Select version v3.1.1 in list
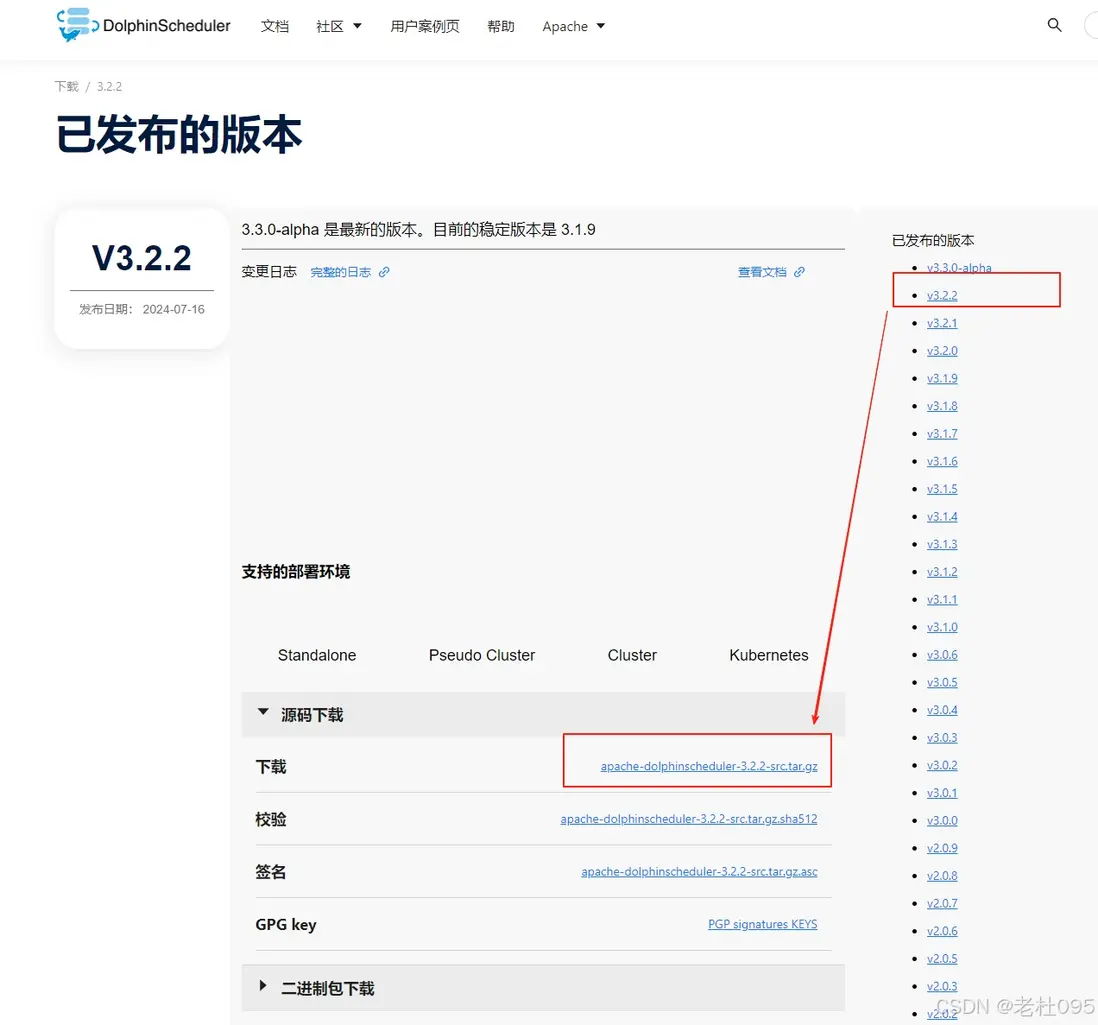The height and width of the screenshot is (1025, 1098). [942, 599]
